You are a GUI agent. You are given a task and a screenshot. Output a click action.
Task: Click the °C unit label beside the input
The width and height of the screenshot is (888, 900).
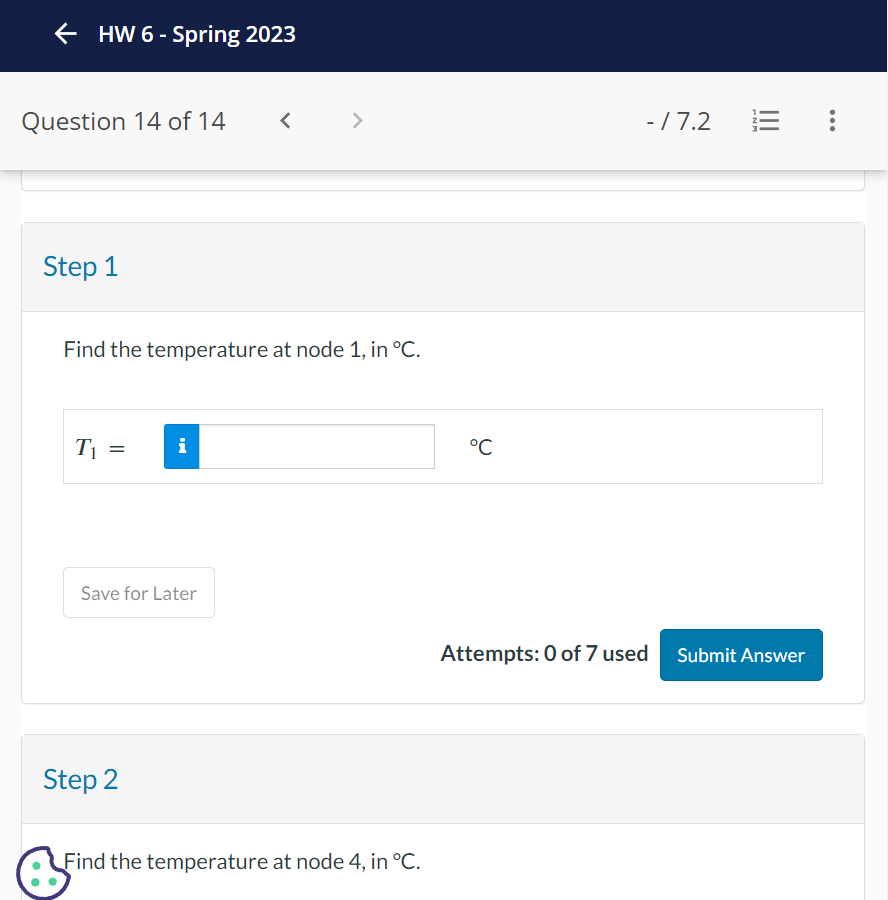pyautogui.click(x=481, y=447)
